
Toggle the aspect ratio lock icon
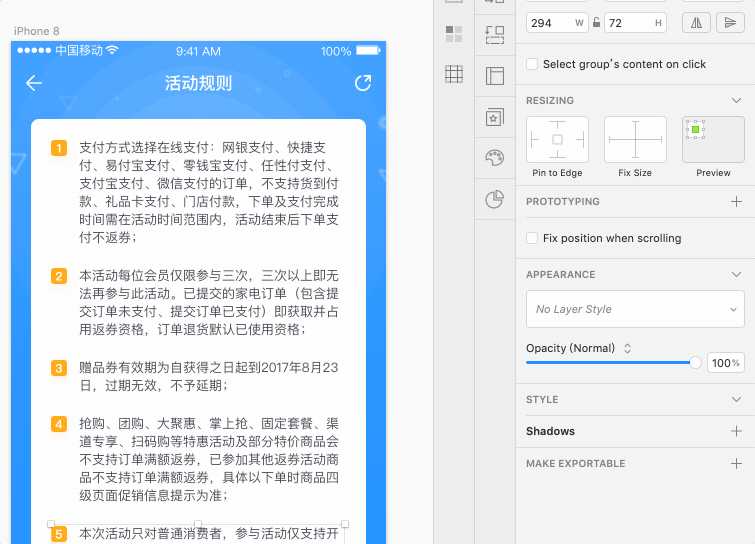(x=597, y=23)
